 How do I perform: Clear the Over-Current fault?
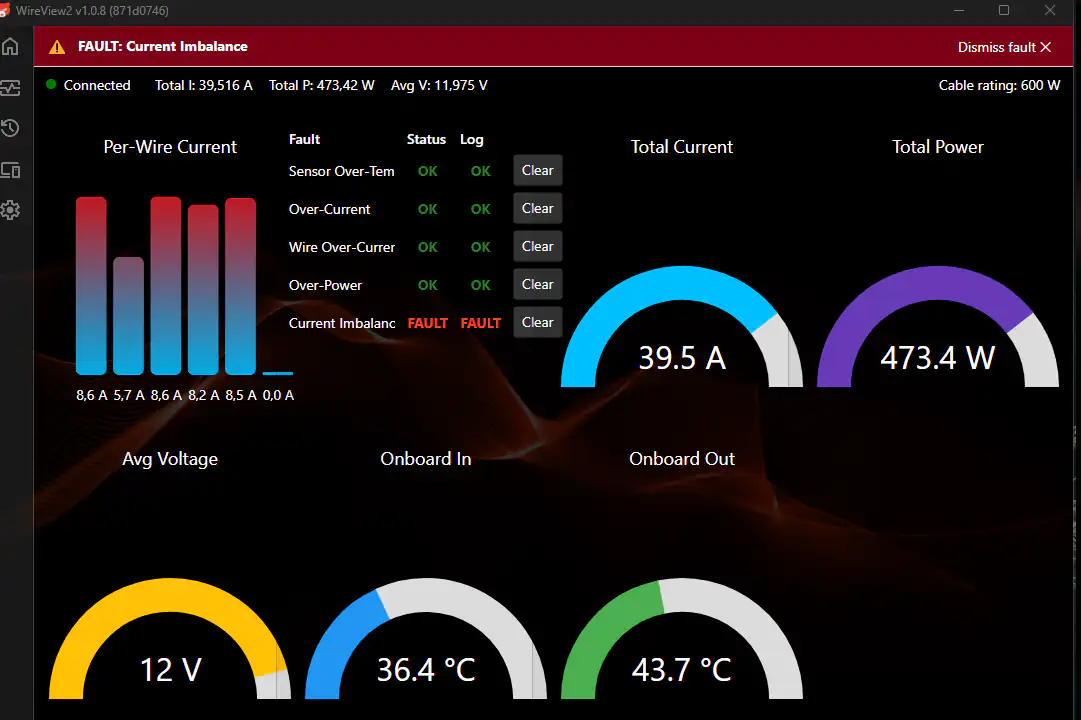point(538,208)
